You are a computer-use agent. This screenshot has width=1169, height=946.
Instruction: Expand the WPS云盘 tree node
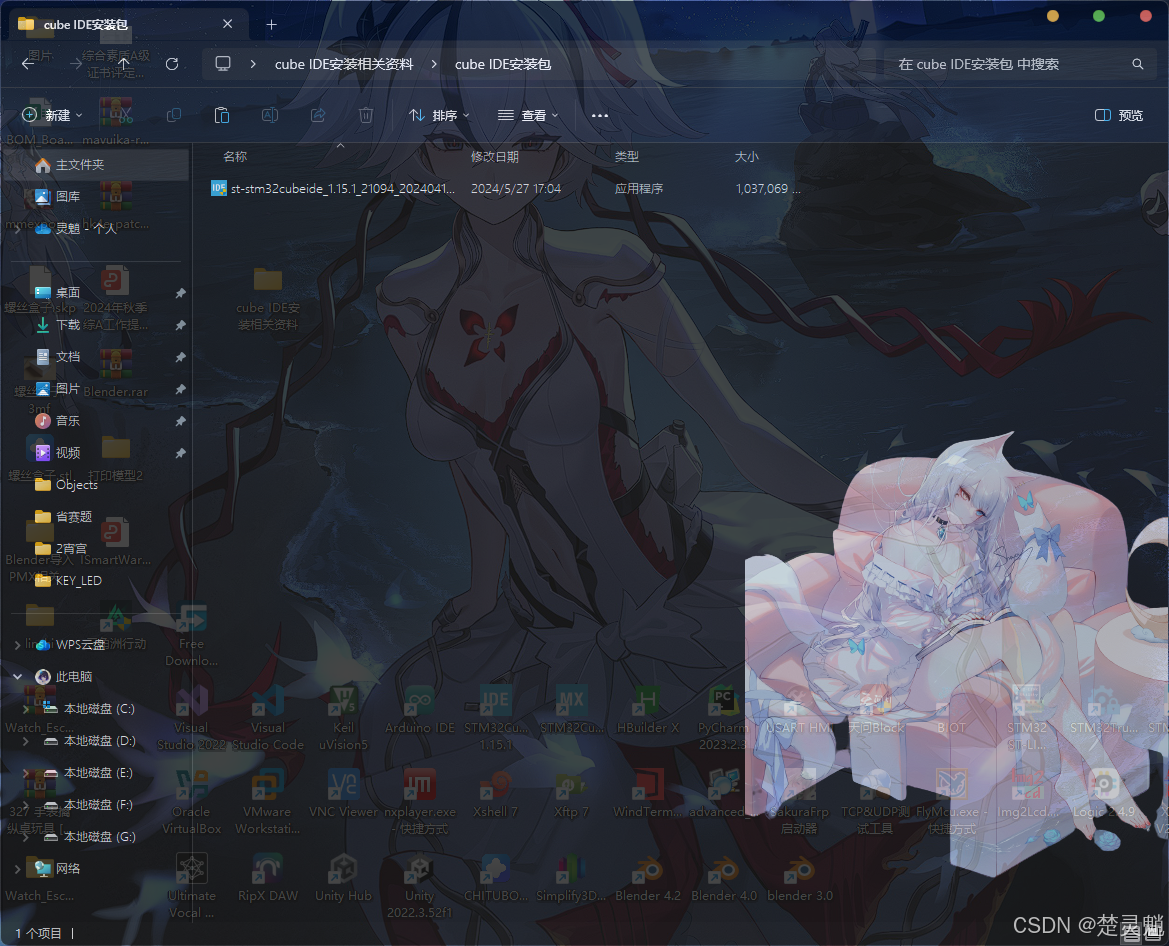[x=17, y=645]
